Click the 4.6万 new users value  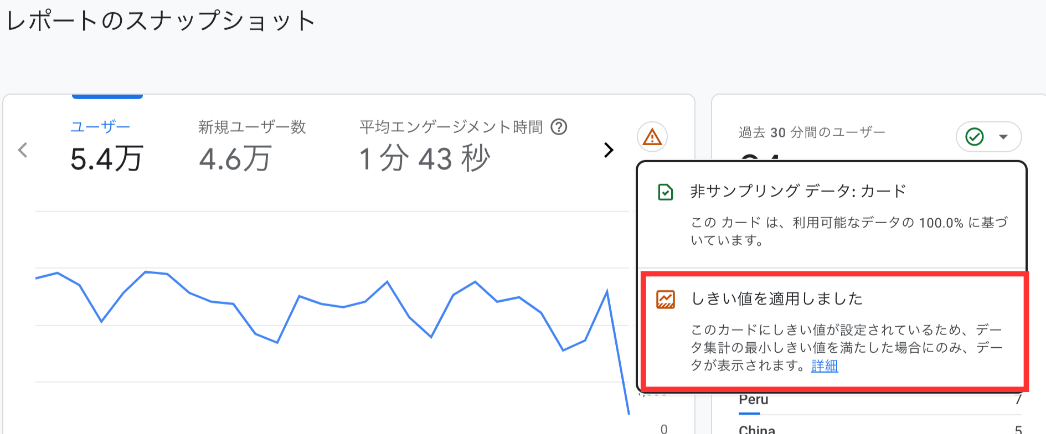pyautogui.click(x=235, y=159)
